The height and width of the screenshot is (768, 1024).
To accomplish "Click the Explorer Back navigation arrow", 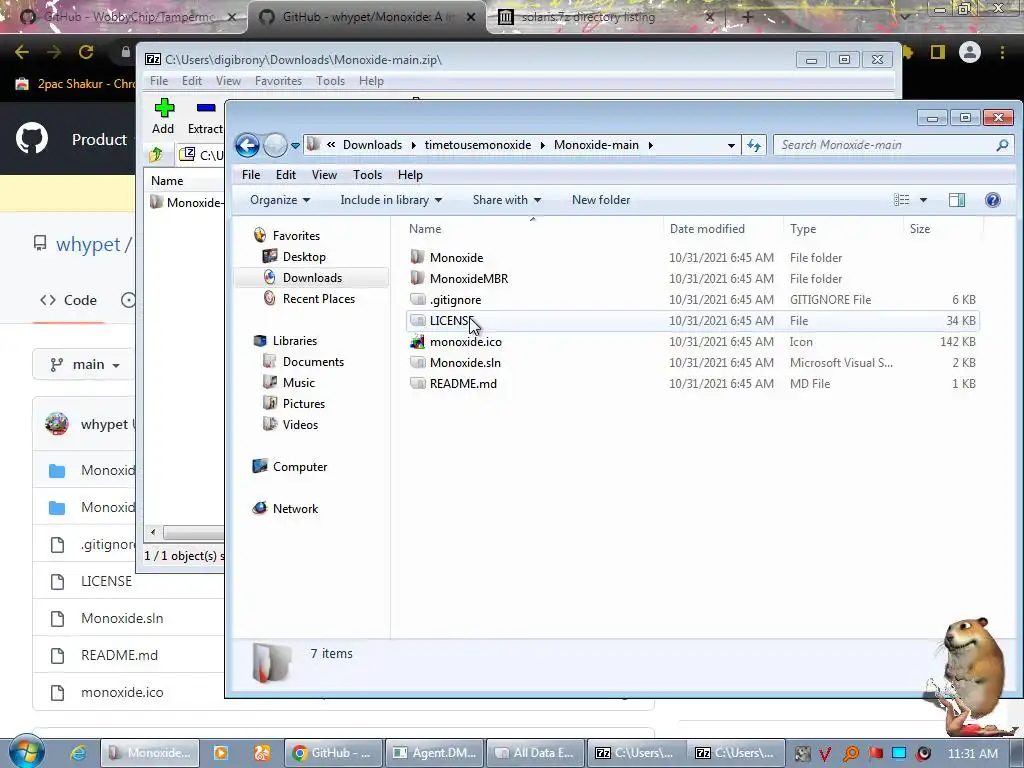I will (248, 145).
